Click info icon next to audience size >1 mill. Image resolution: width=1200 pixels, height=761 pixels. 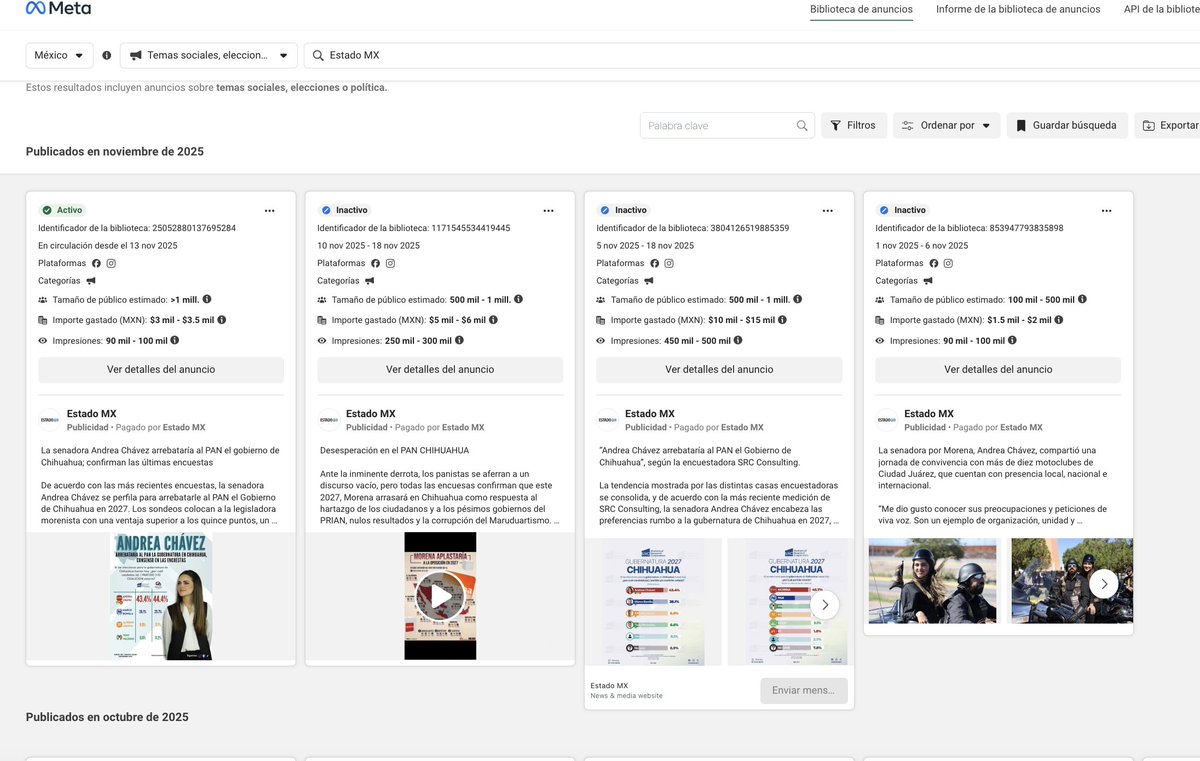coord(207,299)
